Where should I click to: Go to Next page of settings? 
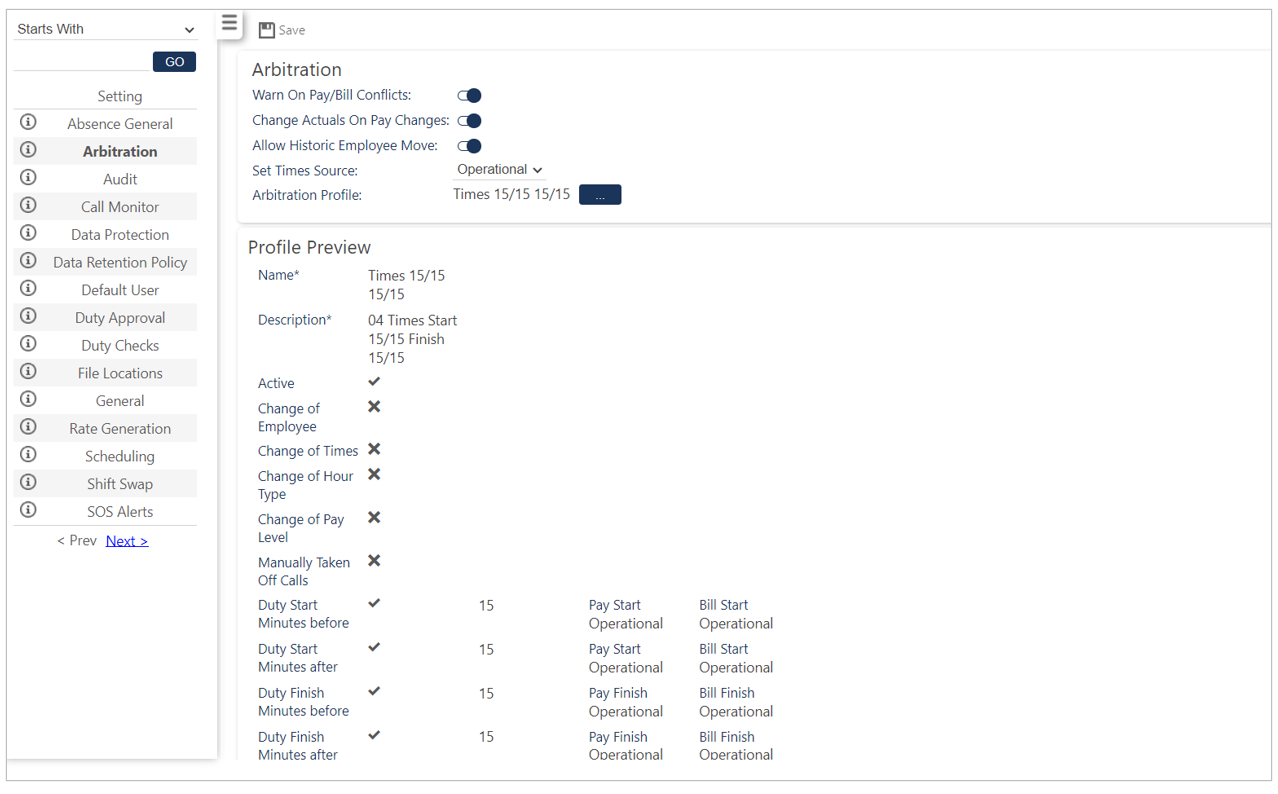click(x=127, y=541)
